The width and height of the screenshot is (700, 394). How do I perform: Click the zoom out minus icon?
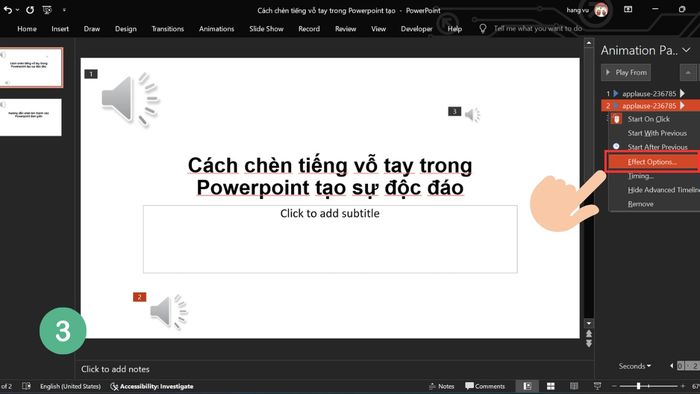pos(614,386)
